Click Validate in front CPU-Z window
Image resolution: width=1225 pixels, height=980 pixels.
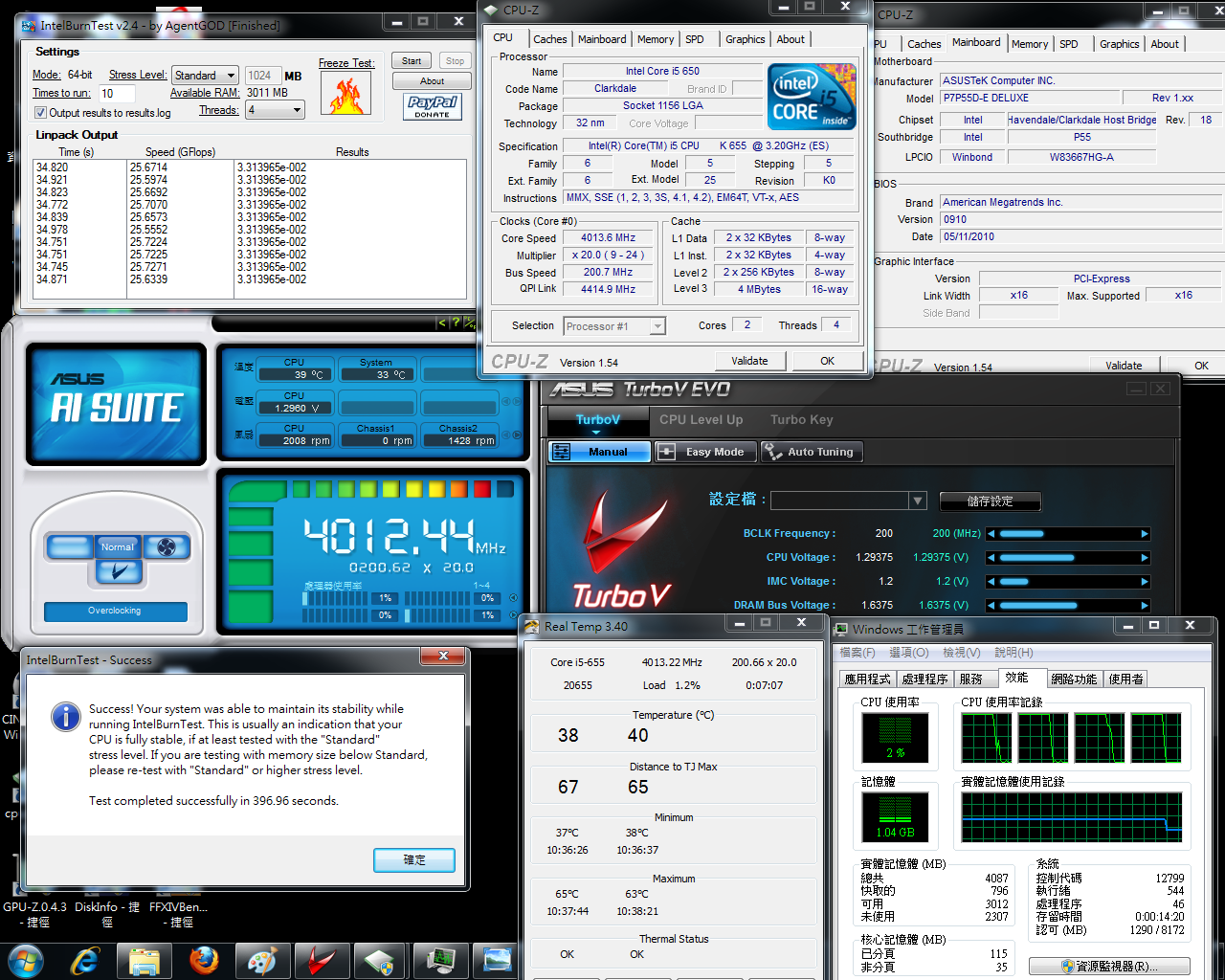[750, 361]
